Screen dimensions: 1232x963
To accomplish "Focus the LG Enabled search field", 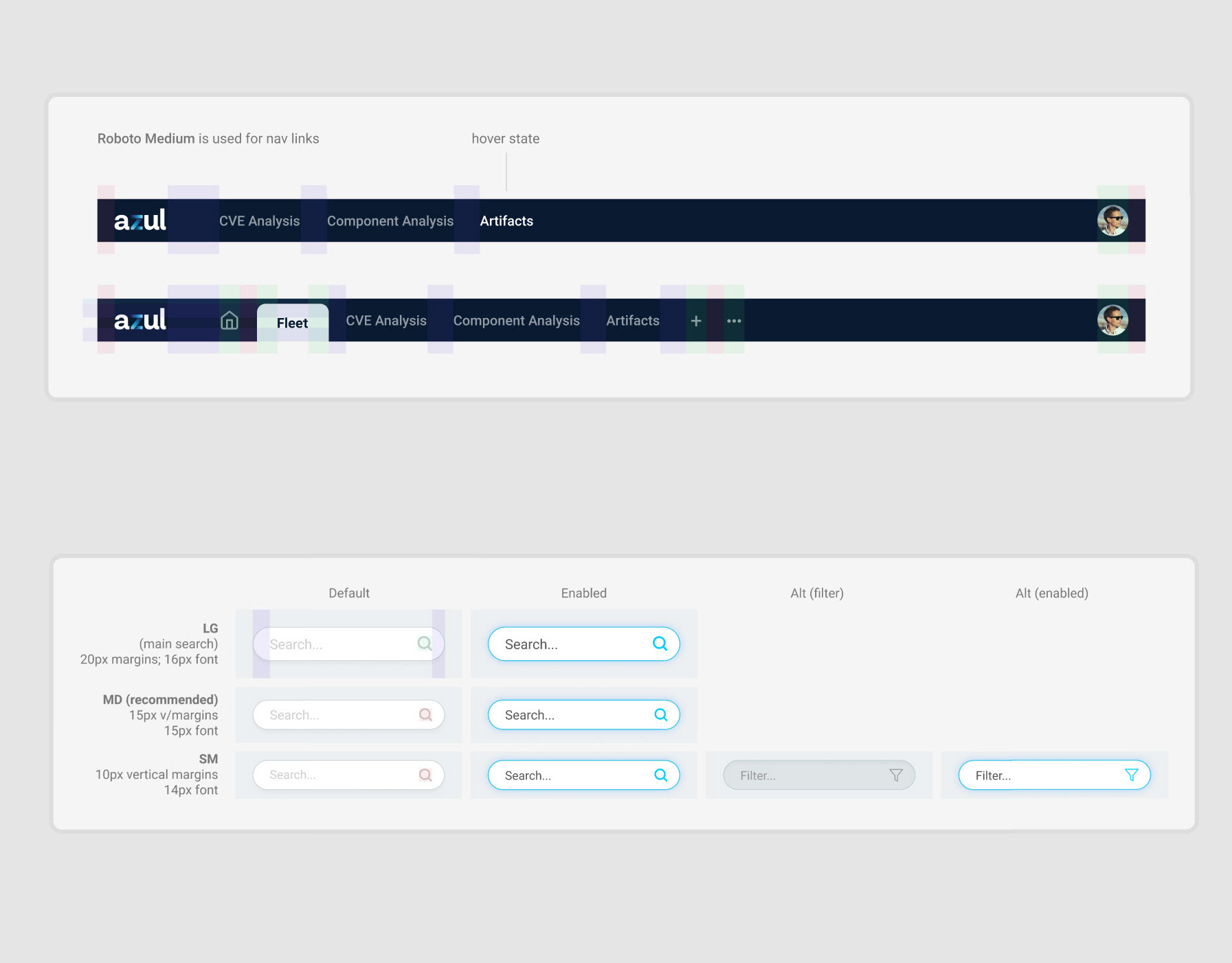I will point(584,644).
